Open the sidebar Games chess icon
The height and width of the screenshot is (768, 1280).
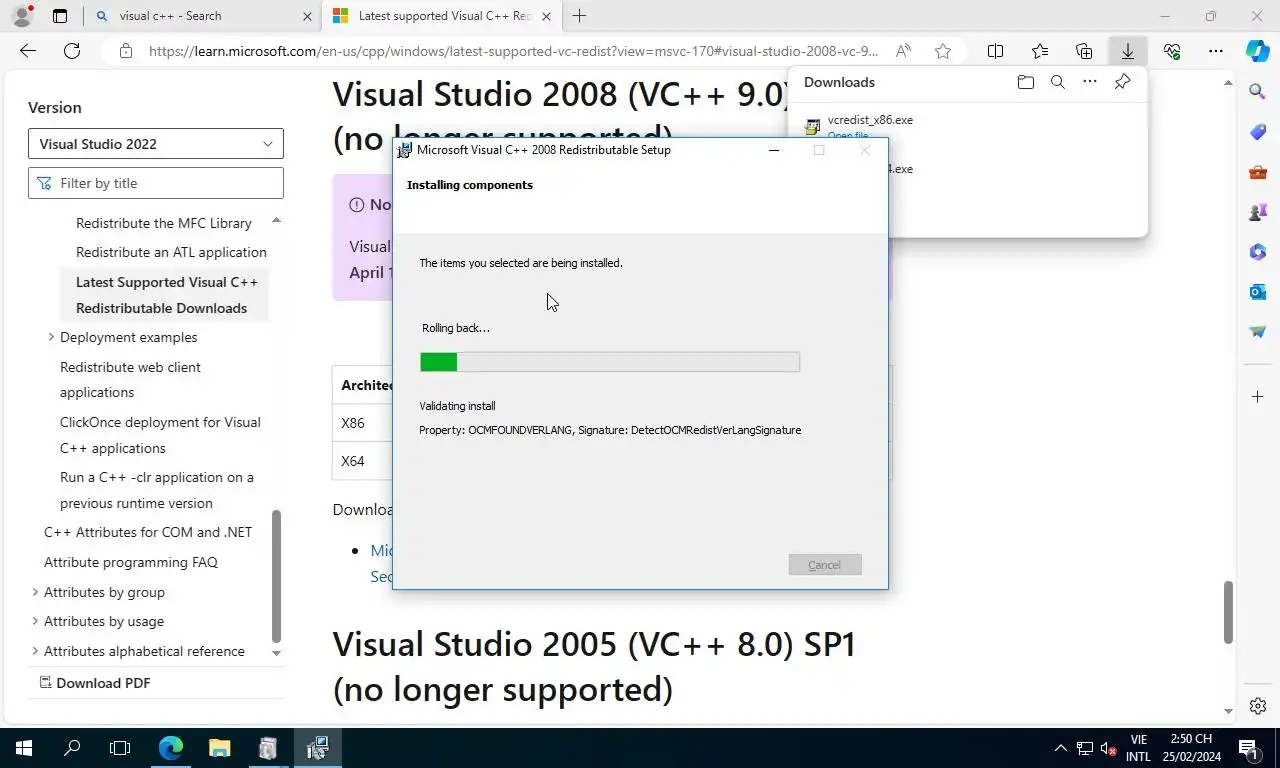(1258, 212)
